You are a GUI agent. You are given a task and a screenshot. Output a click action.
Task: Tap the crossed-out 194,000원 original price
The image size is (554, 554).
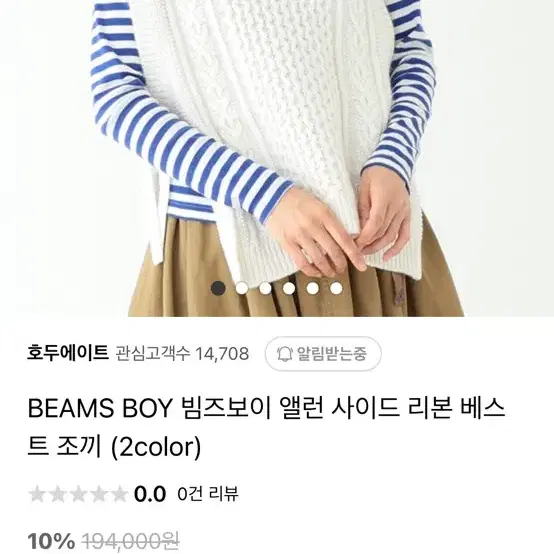click(x=131, y=542)
